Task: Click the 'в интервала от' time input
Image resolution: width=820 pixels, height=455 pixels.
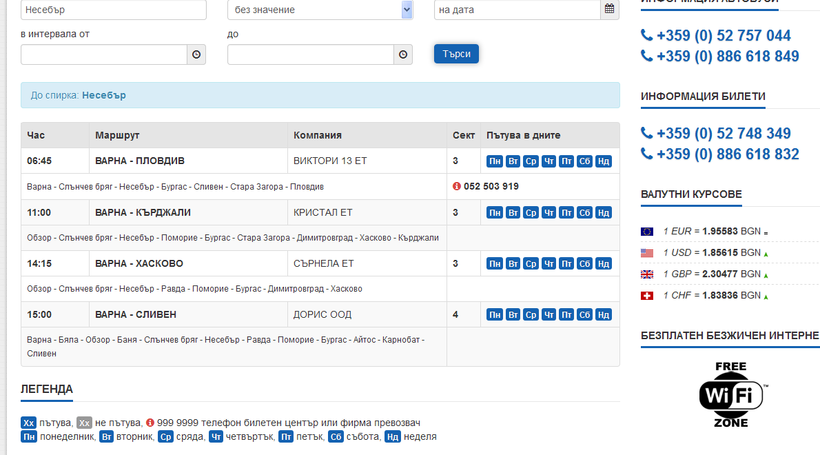Action: (104, 55)
